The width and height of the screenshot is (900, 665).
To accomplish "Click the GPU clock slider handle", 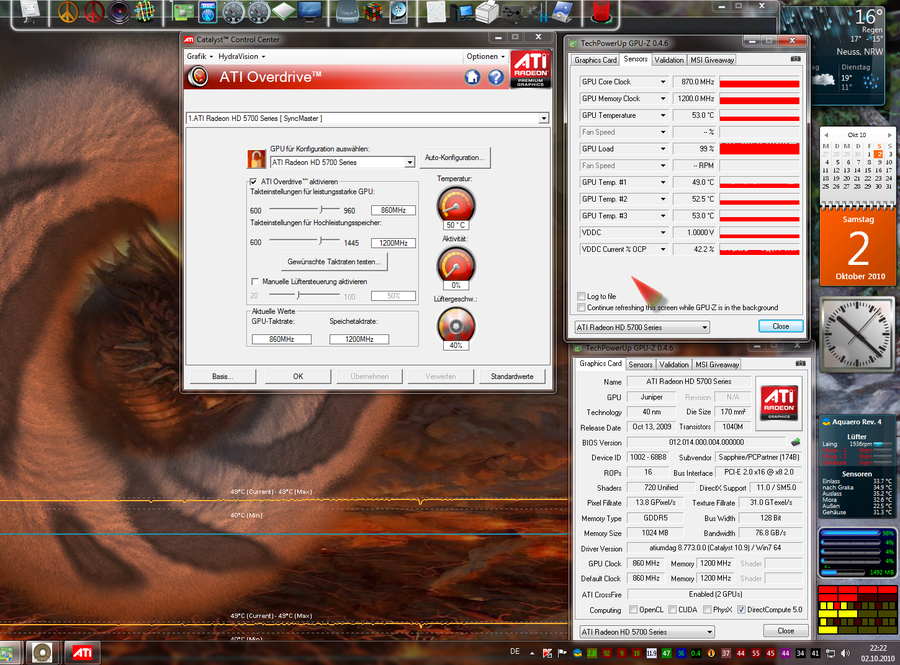I will [322, 209].
